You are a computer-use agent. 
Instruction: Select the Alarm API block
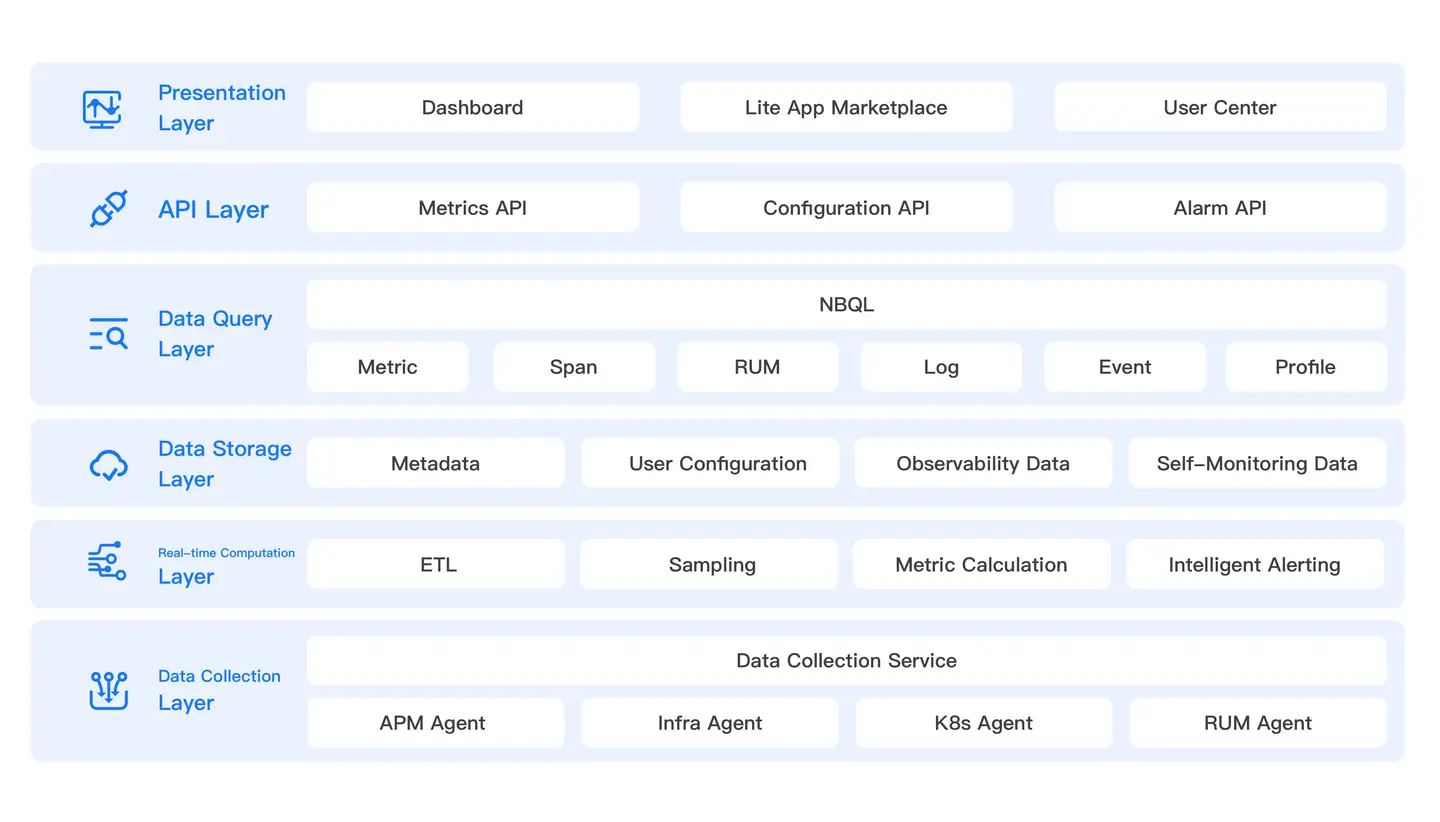1219,208
